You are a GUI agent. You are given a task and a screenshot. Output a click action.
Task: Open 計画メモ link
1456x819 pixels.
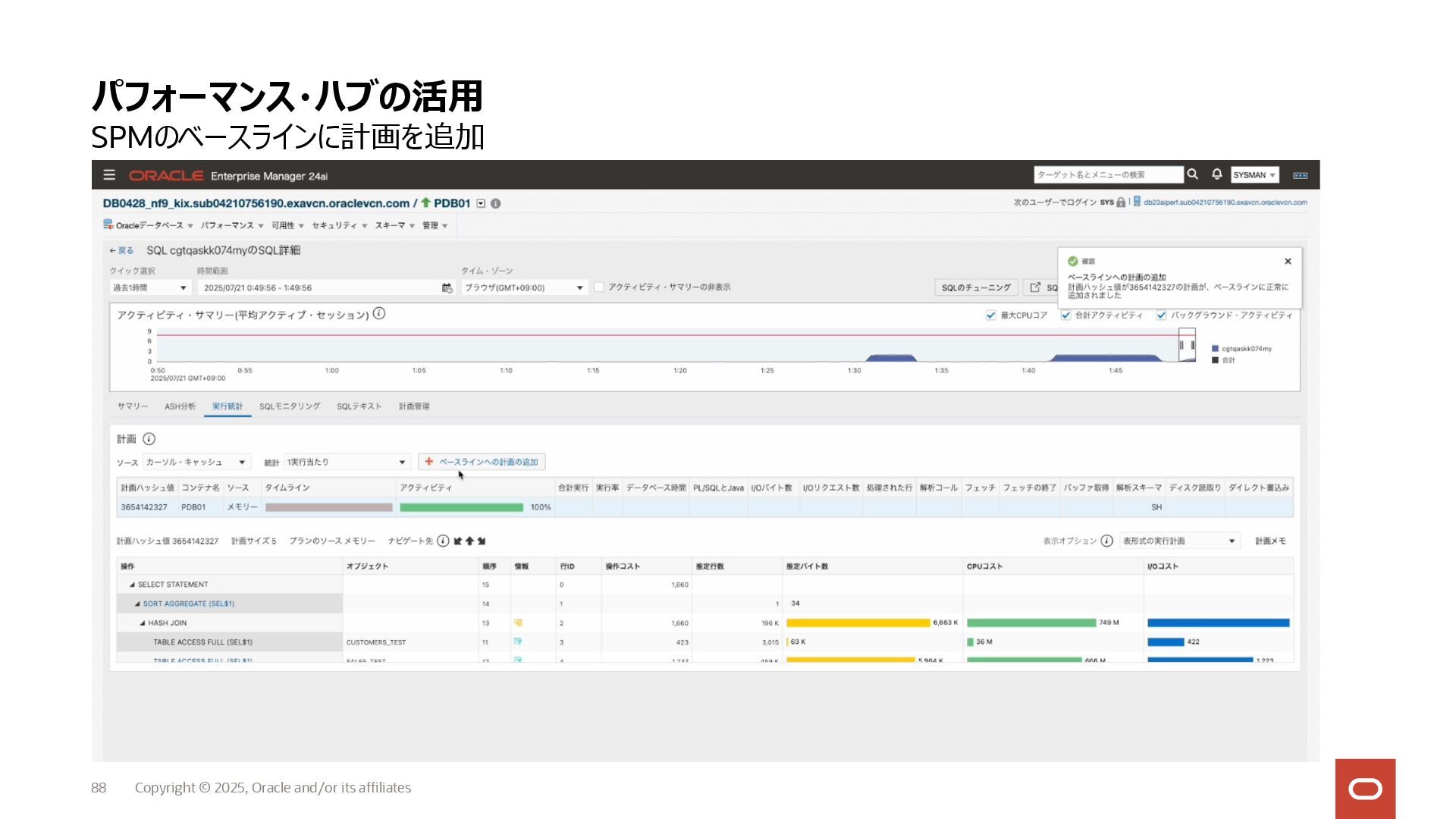pos(1270,541)
